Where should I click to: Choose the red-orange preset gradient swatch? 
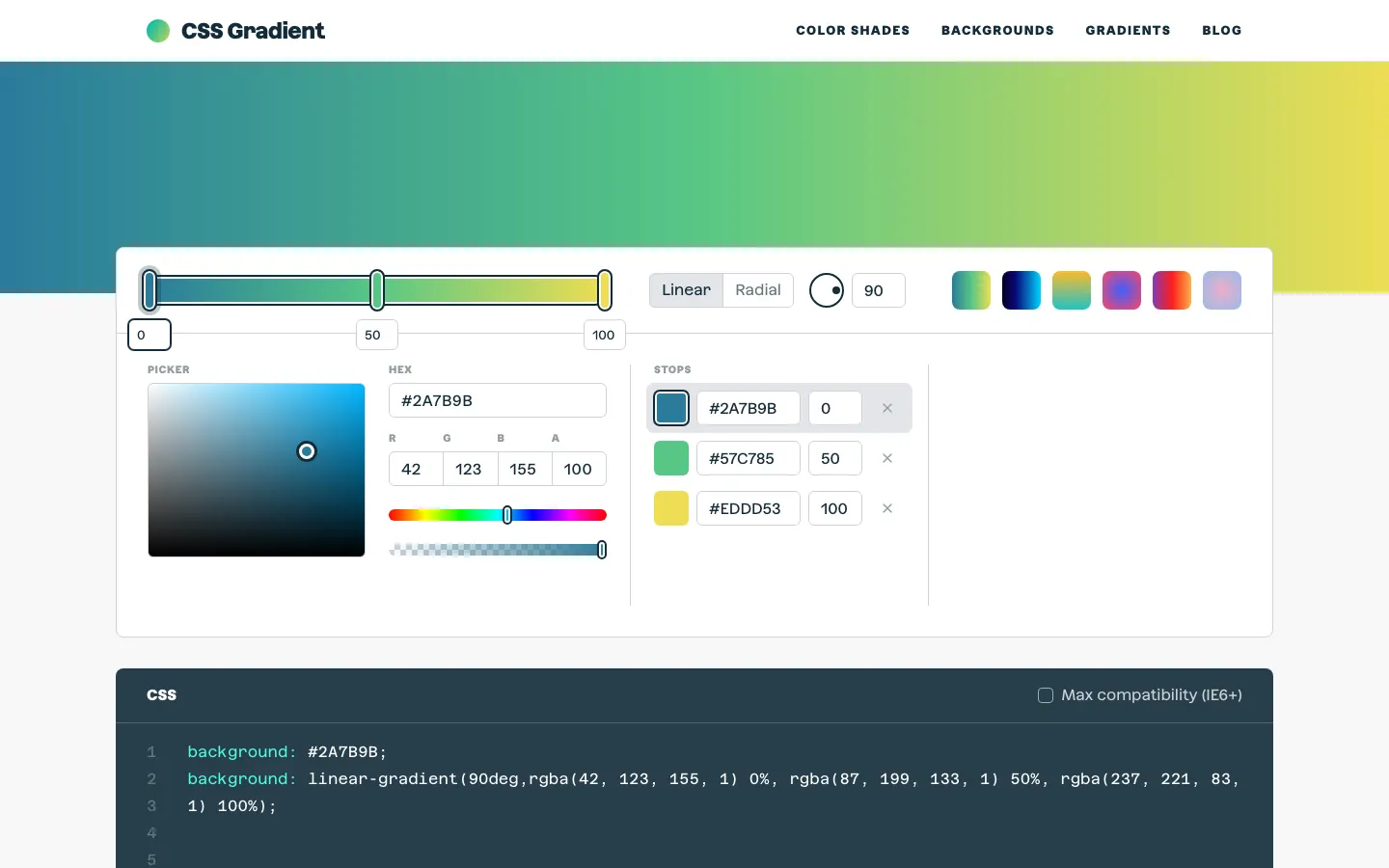pos(1172,290)
